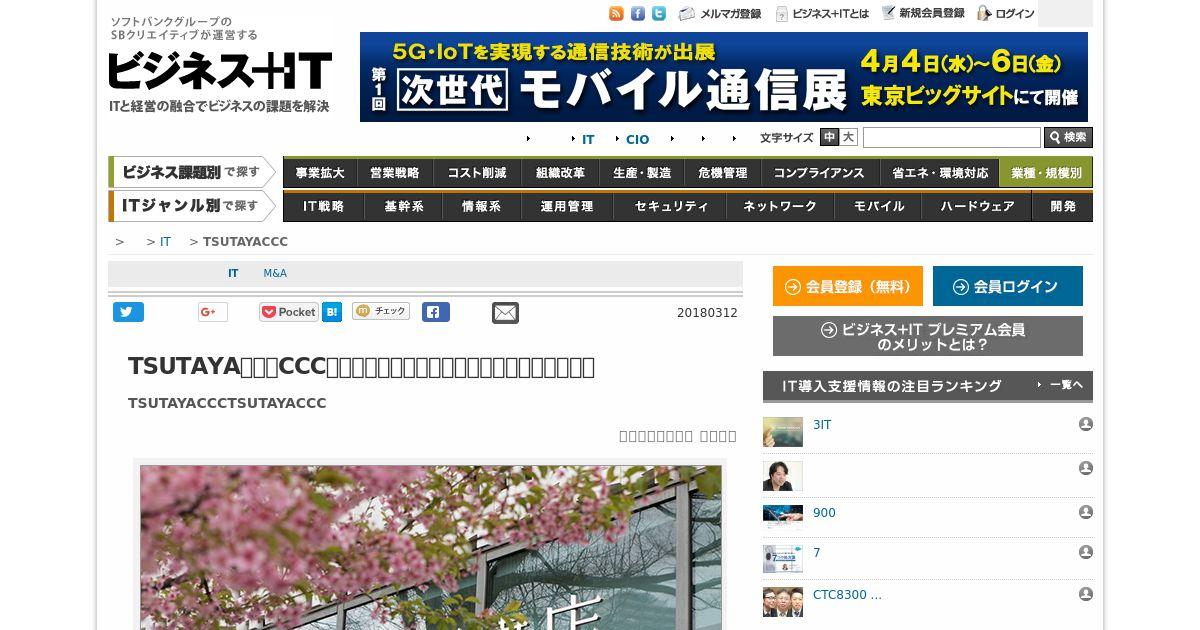Open ranking item labeled 7
This screenshot has width=1200, height=630.
pyautogui.click(x=816, y=553)
